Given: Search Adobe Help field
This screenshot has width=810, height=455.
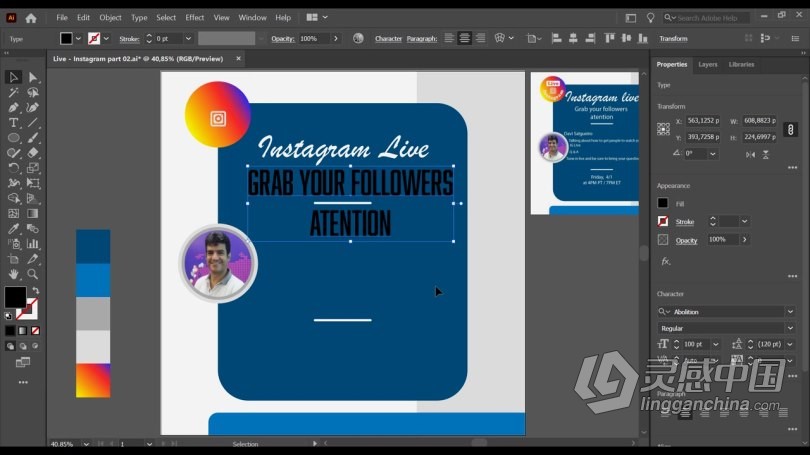Looking at the screenshot, I should coord(707,18).
